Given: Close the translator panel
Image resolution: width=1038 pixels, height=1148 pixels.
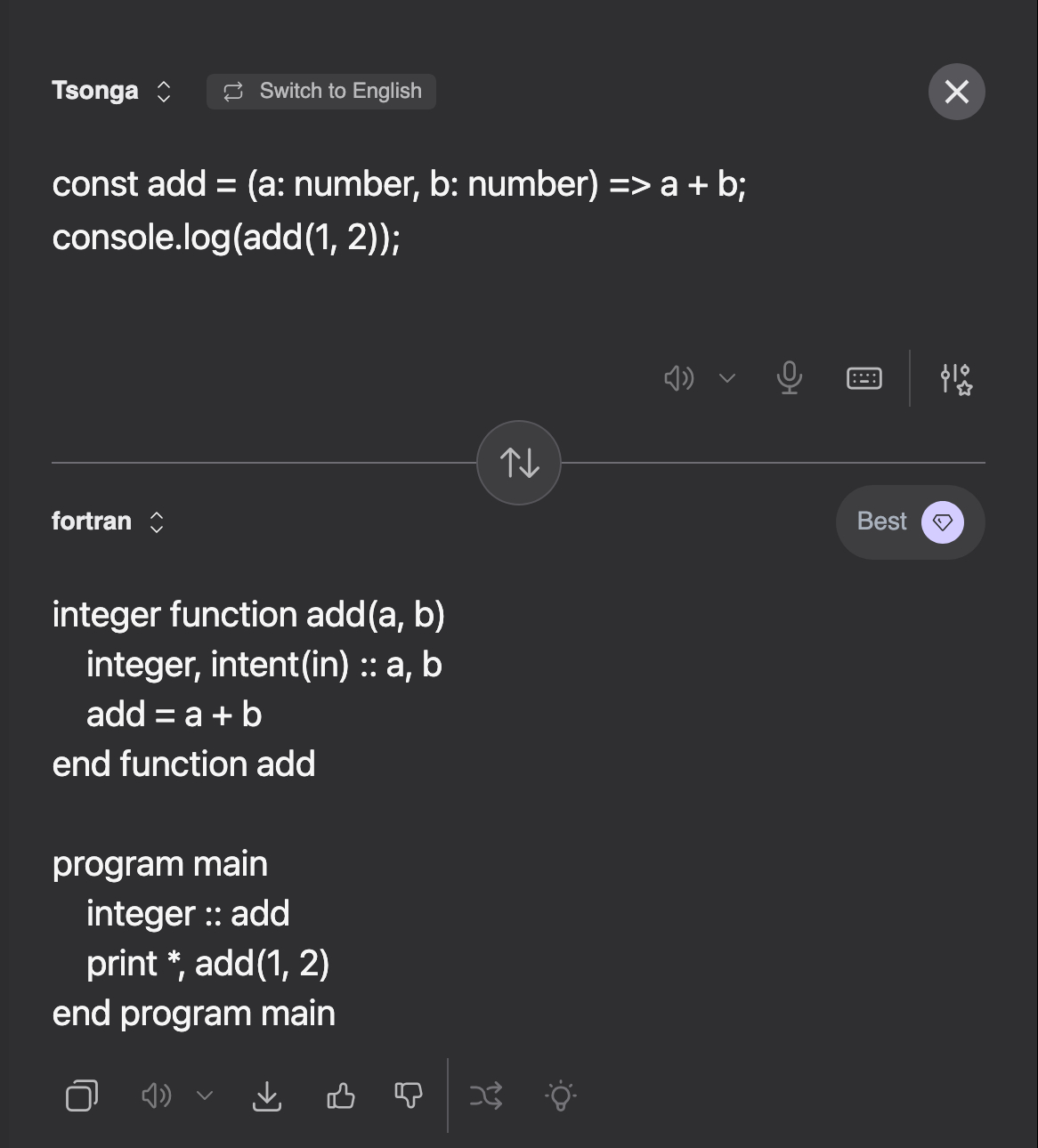Looking at the screenshot, I should (956, 92).
